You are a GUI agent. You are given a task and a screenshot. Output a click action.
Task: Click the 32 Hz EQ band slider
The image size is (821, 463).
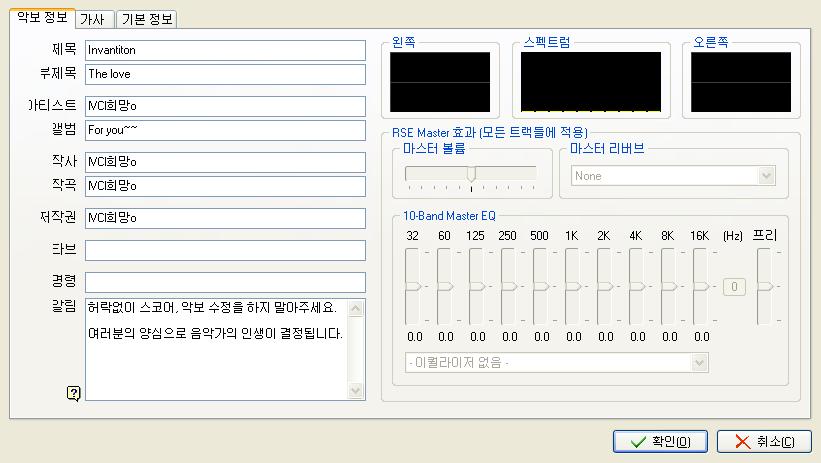412,286
